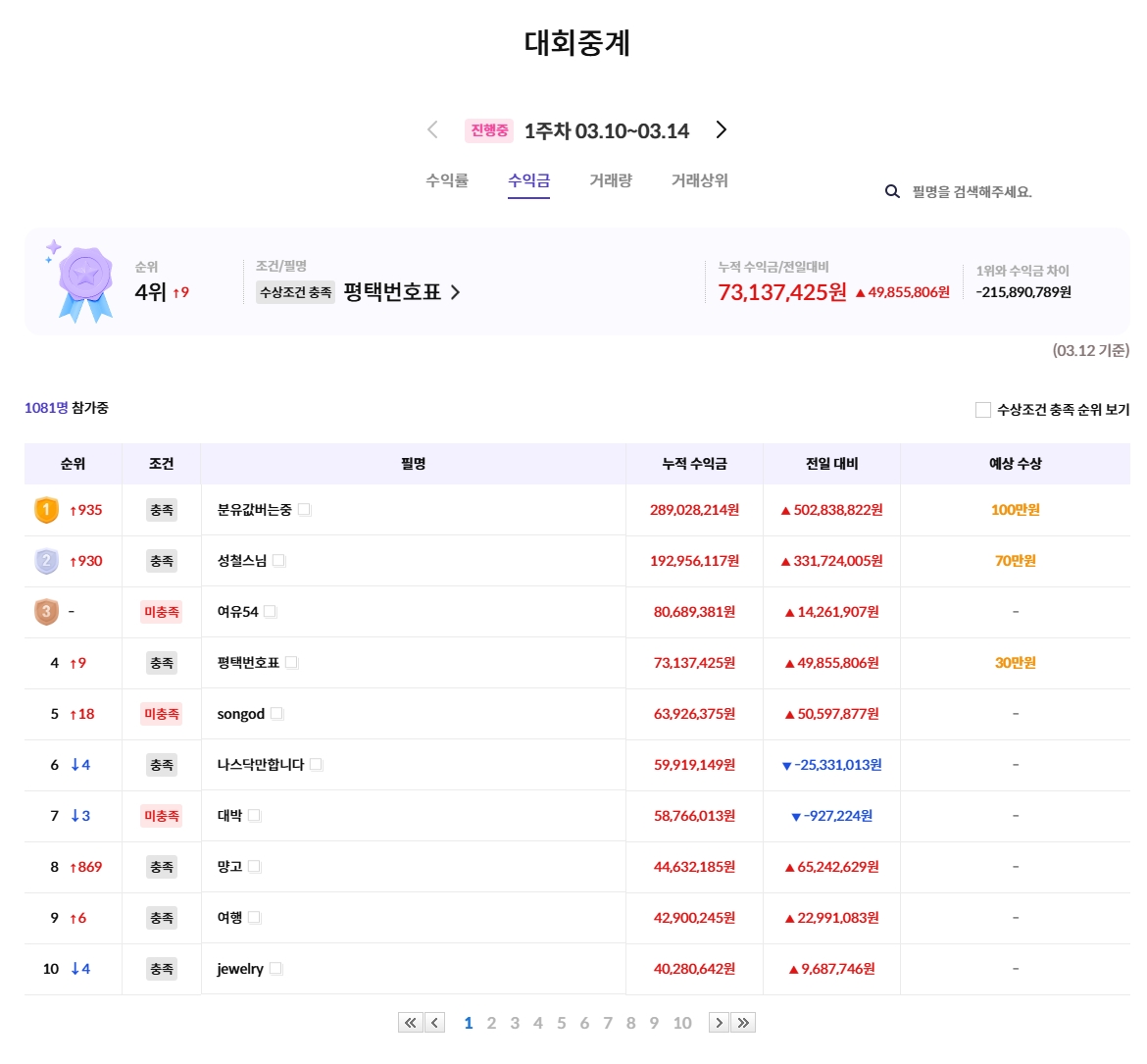
Task: Click the icon next to 평택번호표 in table
Action: pyautogui.click(x=292, y=662)
